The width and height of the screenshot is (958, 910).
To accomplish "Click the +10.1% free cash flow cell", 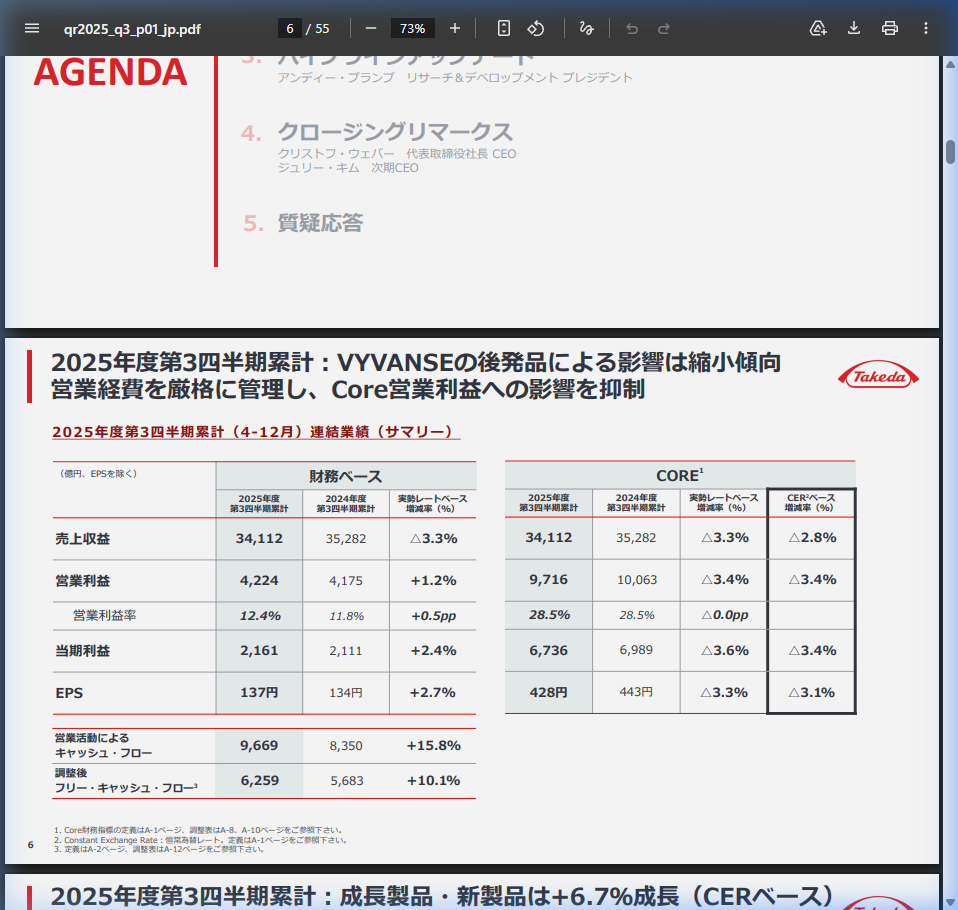I will click(433, 780).
